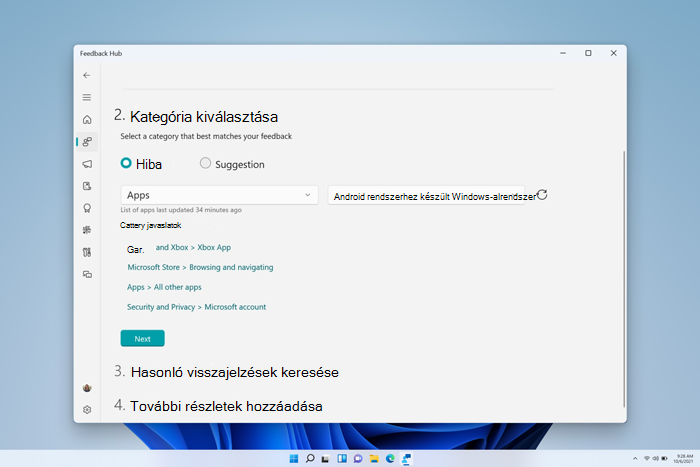
Task: Minimize the Feedback Hub window
Action: coord(563,53)
